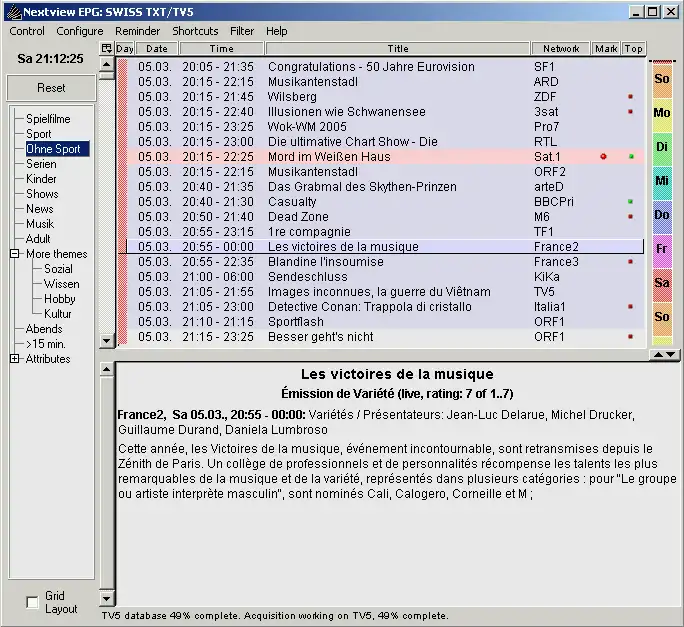This screenshot has height=627, width=684.
Task: Select the Sozial theme filter
Action: click(x=58, y=269)
